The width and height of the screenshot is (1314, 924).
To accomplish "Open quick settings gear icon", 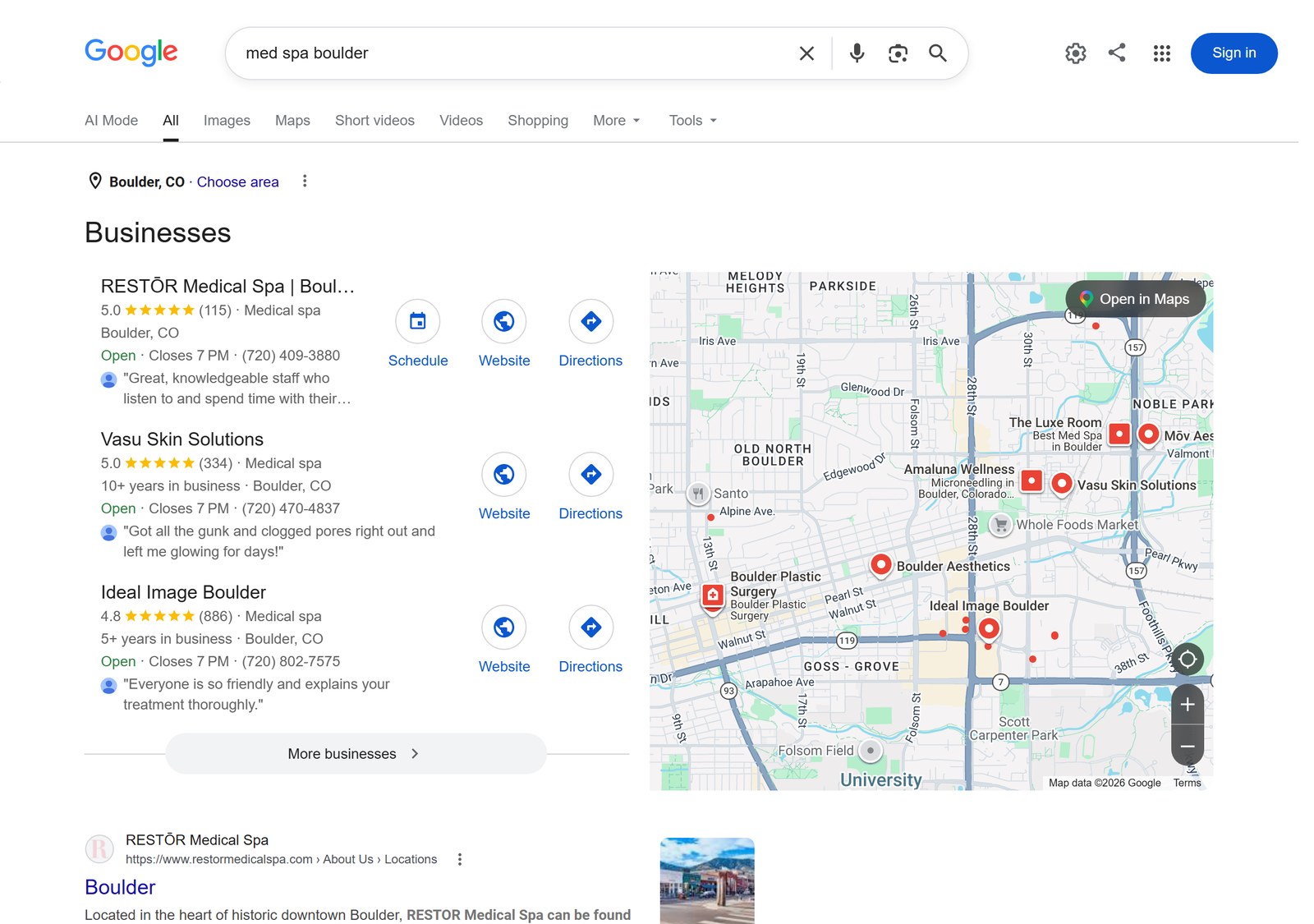I will [x=1075, y=53].
